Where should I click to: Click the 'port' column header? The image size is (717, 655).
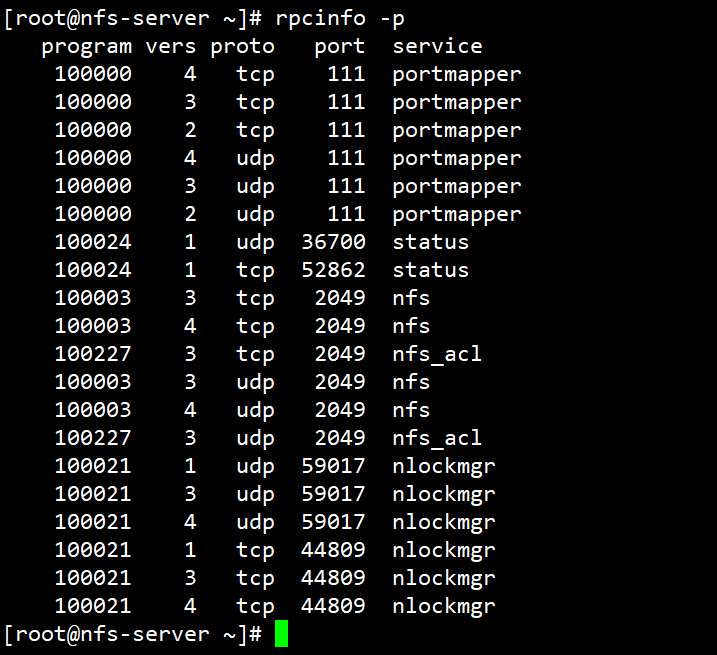click(340, 46)
